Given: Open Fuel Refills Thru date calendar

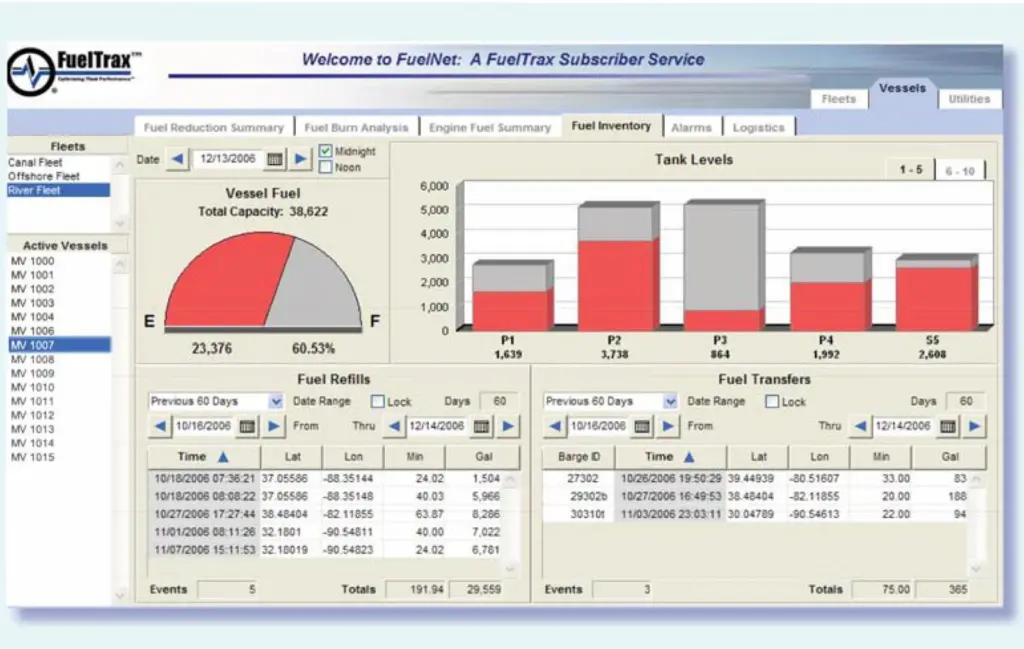Looking at the screenshot, I should tap(481, 426).
